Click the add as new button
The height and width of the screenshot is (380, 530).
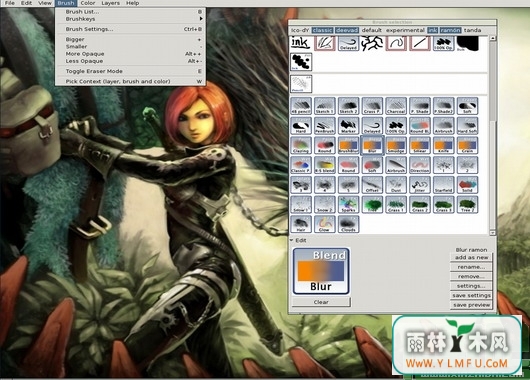point(471,258)
